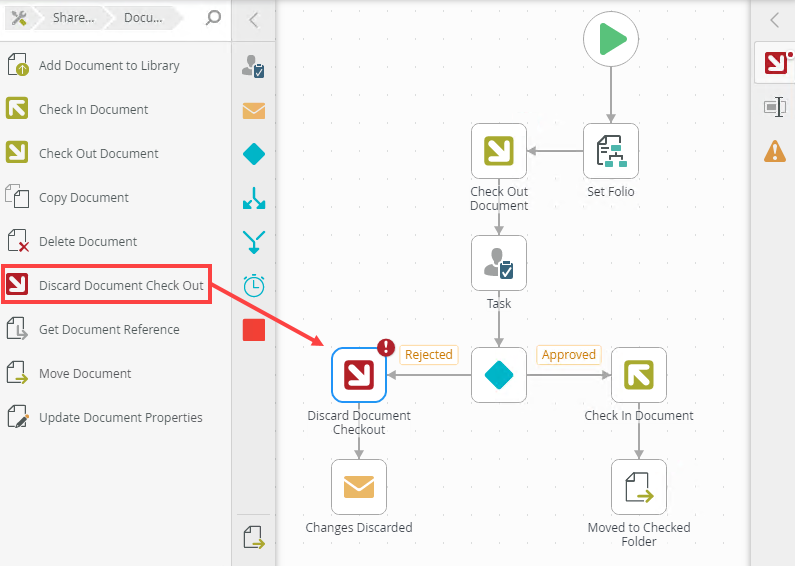Select the Changes Discarded email step

coord(359,487)
